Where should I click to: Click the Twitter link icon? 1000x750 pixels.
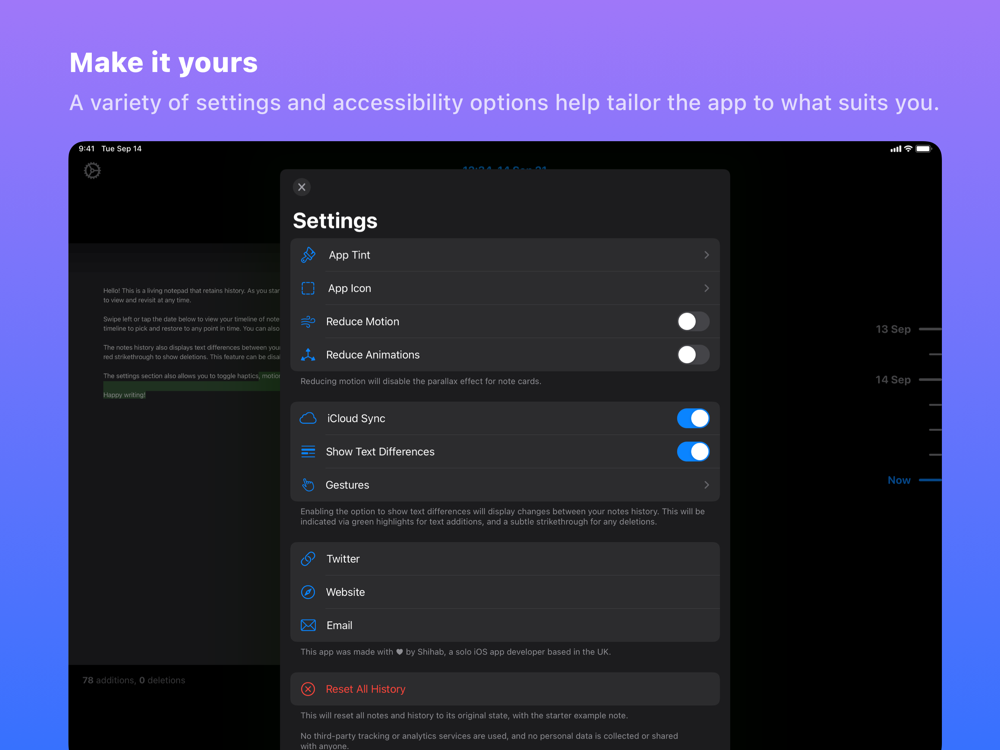tap(308, 559)
